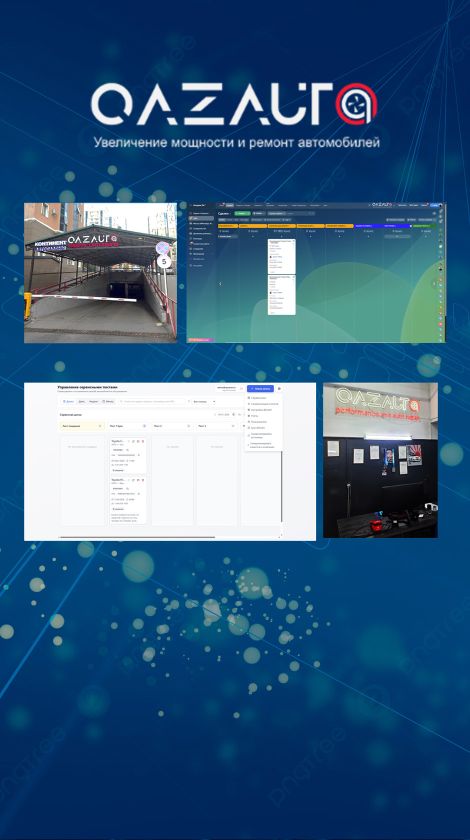Open the neon sign workshop photo
This screenshot has height=840, width=470.
pyautogui.click(x=380, y=460)
